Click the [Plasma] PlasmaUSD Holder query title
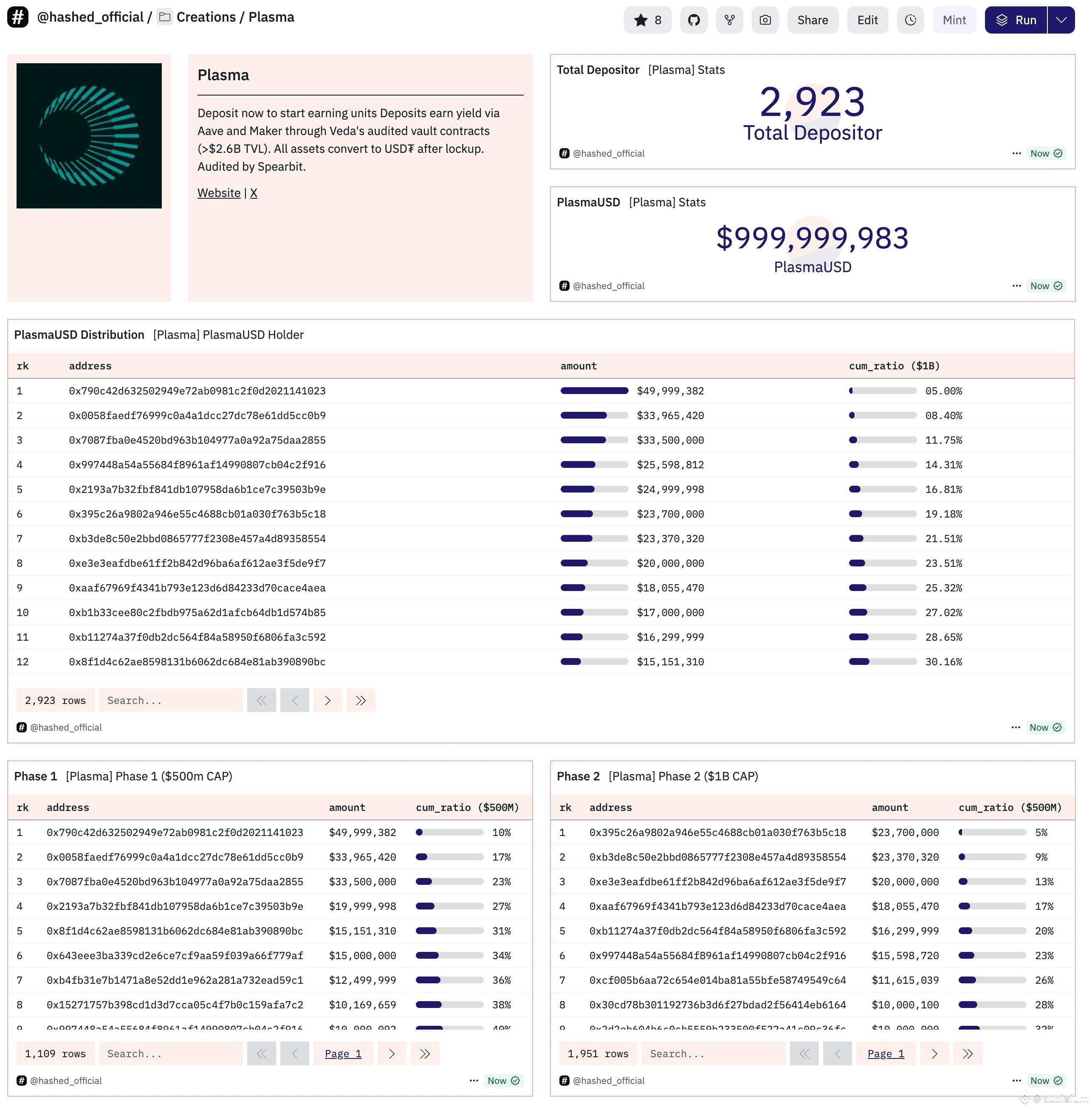The height and width of the screenshot is (1109, 1092). [228, 334]
